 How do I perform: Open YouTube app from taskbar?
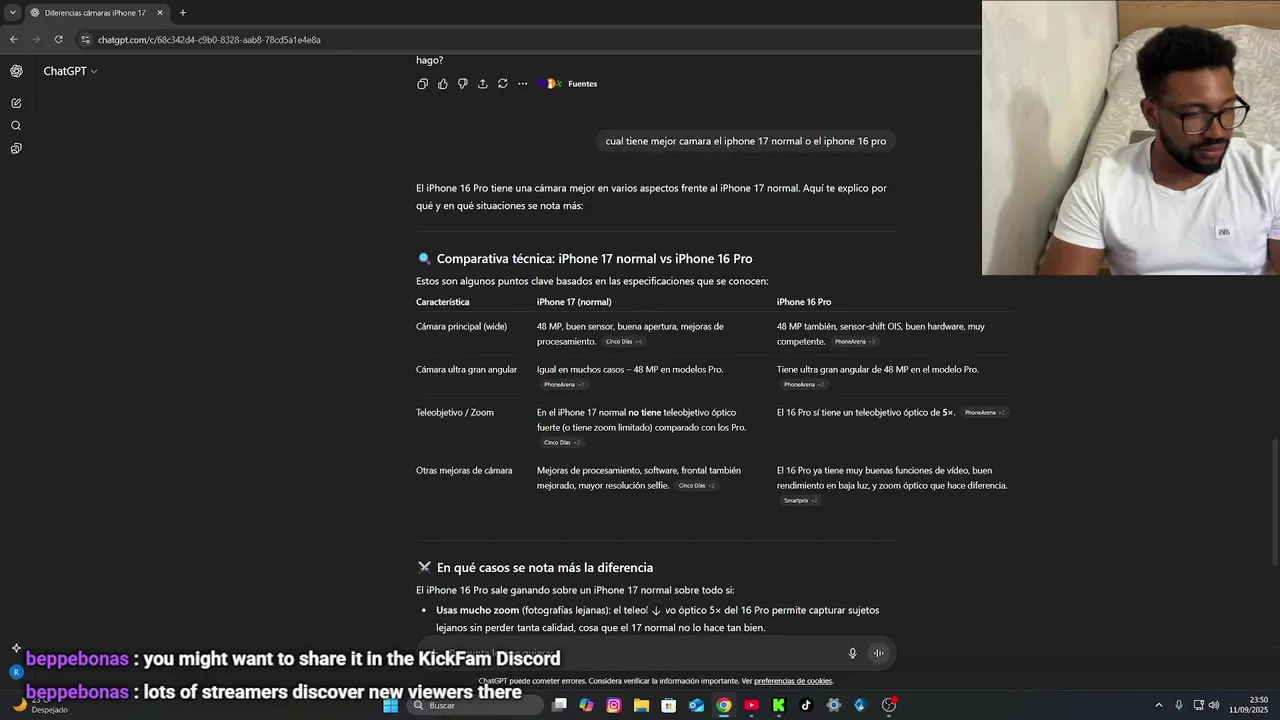click(751, 705)
